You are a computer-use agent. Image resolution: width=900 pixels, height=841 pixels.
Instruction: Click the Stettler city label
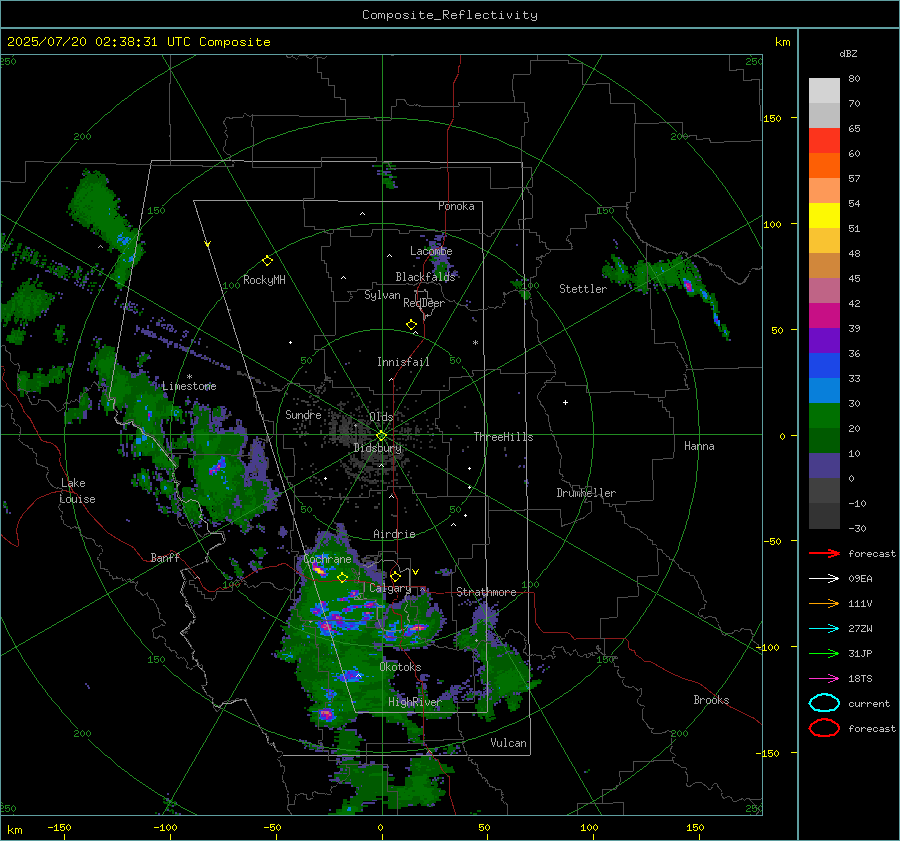click(583, 289)
